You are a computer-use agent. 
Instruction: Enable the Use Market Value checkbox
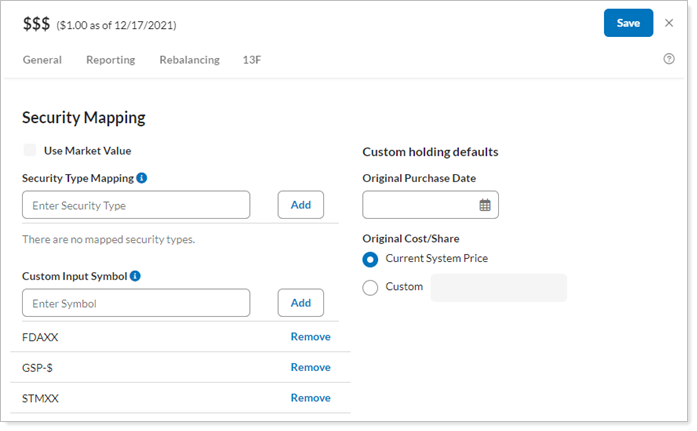click(30, 151)
